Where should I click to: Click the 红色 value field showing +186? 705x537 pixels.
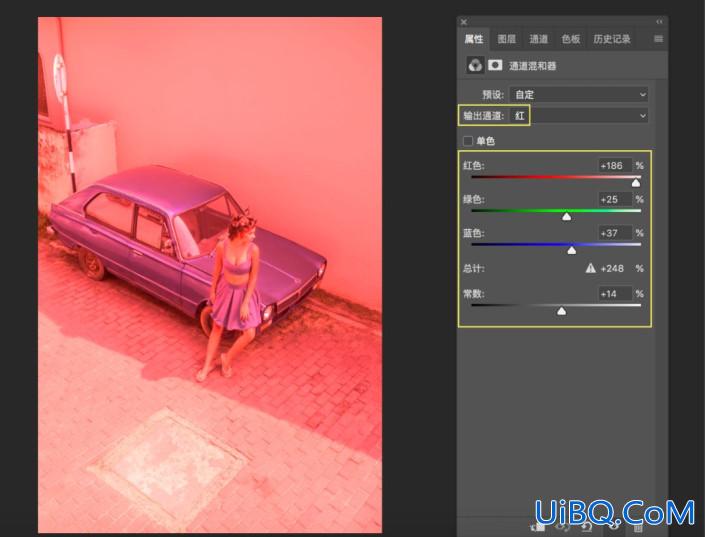click(x=615, y=166)
